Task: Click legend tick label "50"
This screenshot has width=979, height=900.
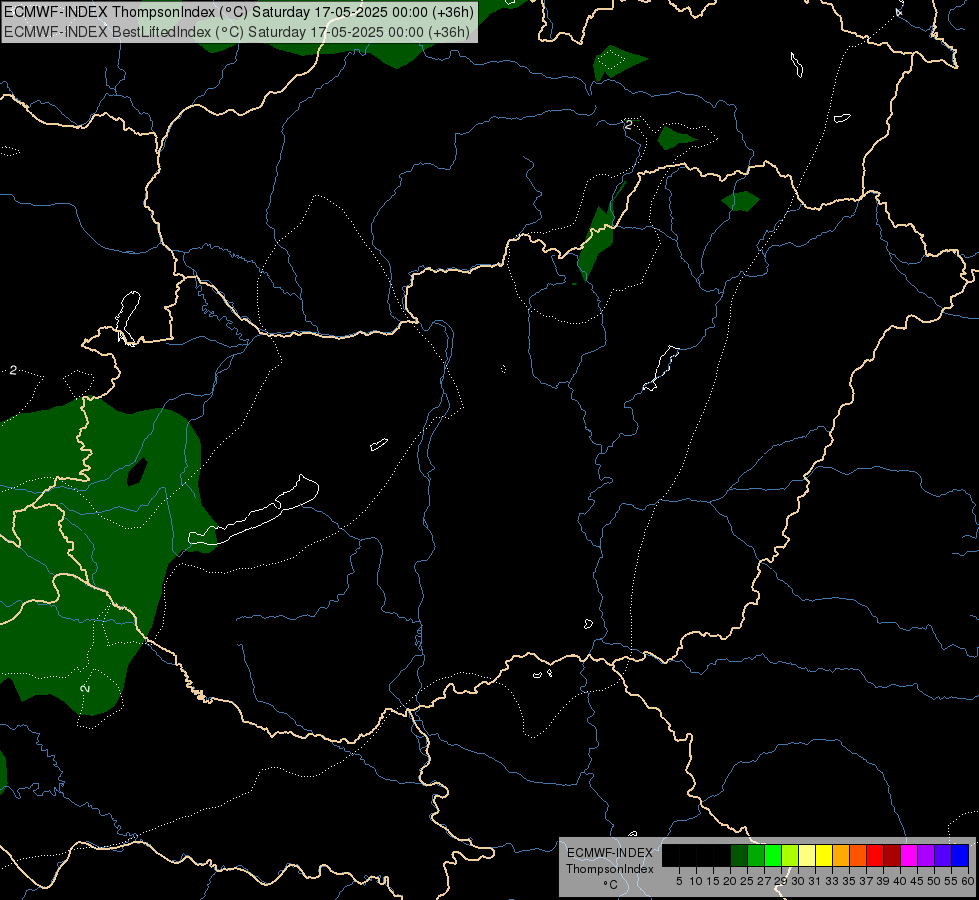Action: point(933,881)
